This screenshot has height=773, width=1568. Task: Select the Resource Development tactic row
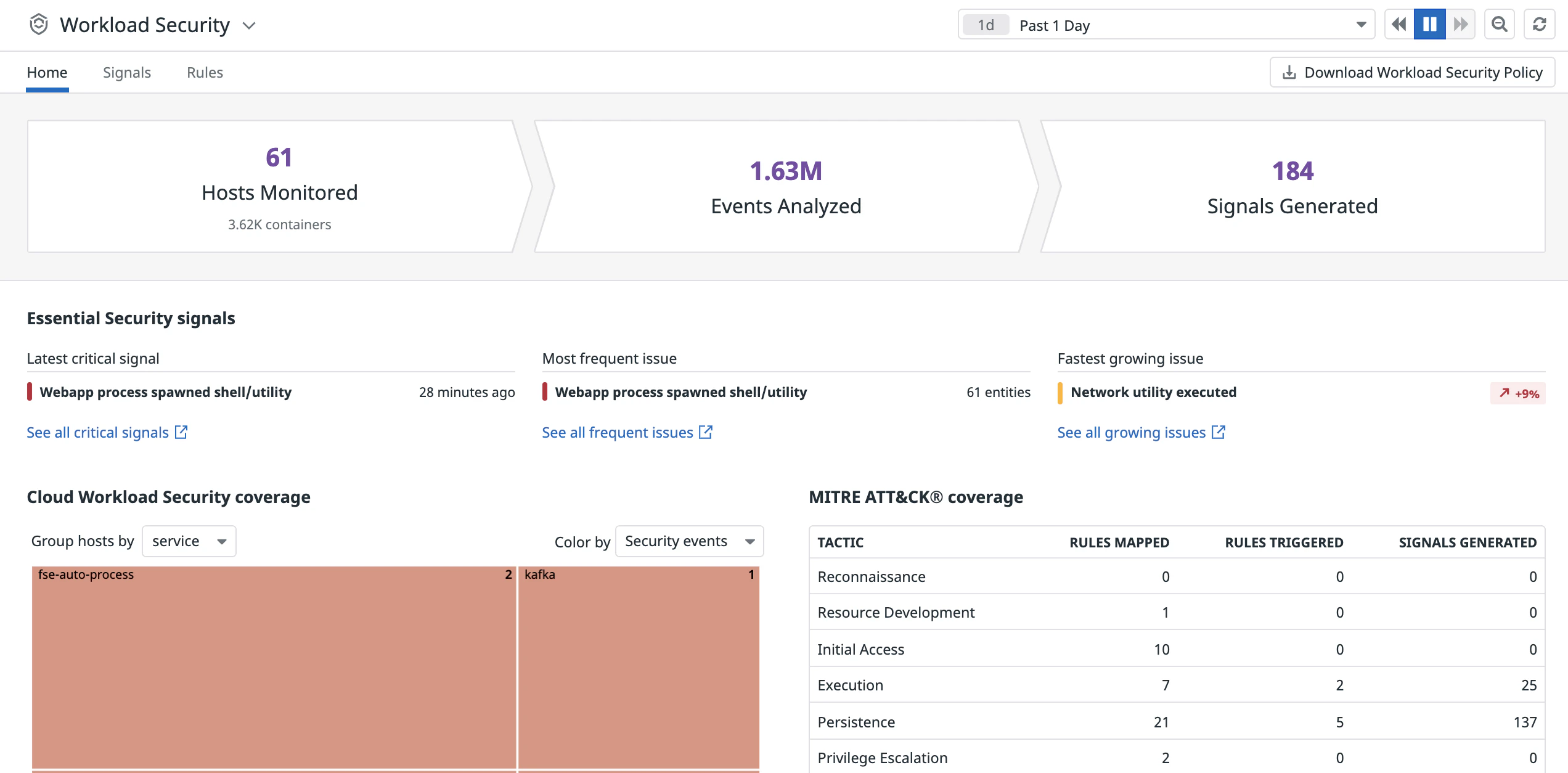(x=1177, y=613)
